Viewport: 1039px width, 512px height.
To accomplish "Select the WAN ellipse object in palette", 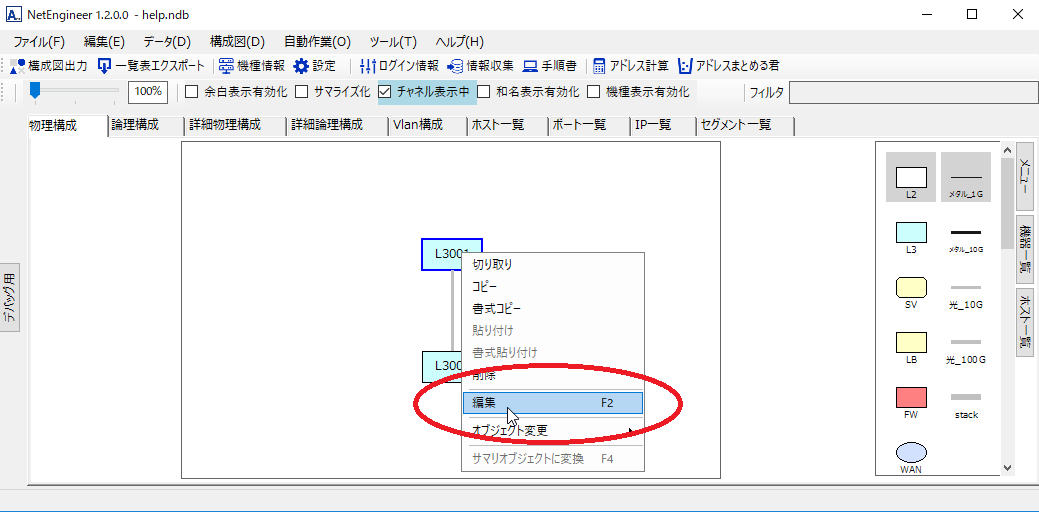I will pos(911,452).
